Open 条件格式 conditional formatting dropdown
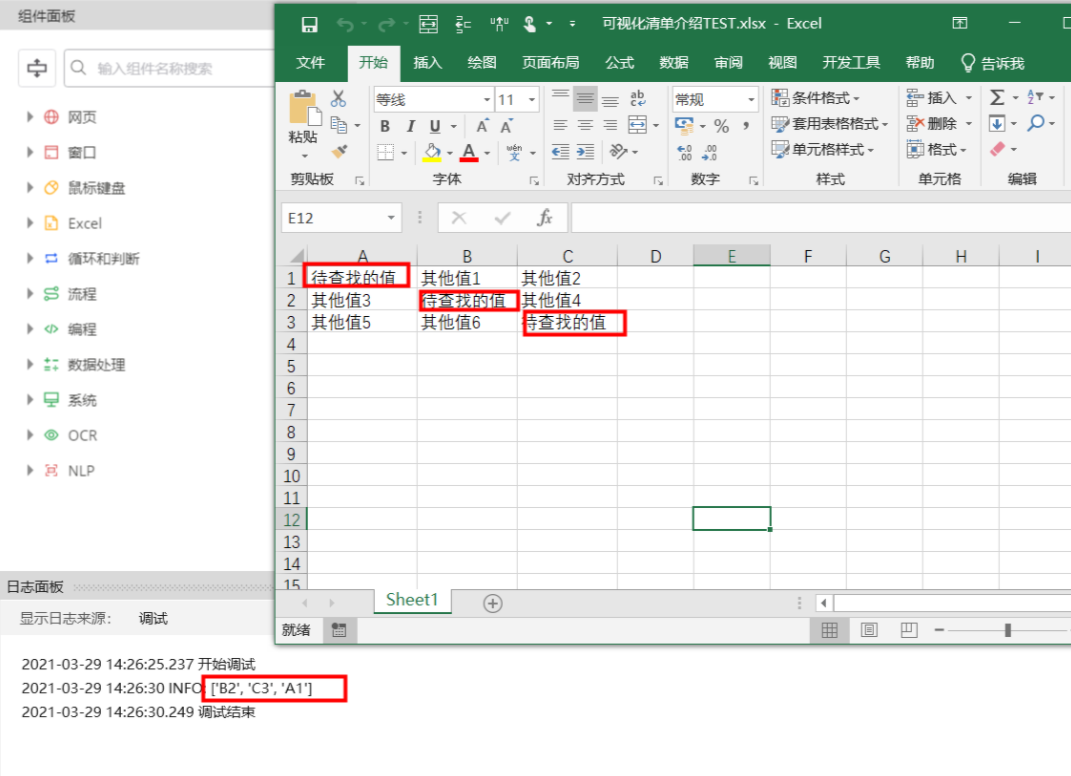 (x=816, y=98)
